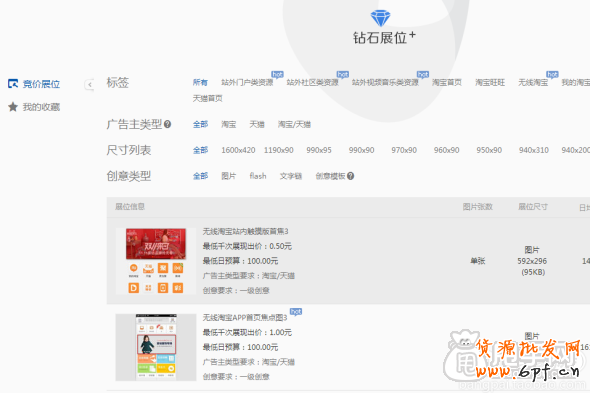Select size 990x95

319,150
